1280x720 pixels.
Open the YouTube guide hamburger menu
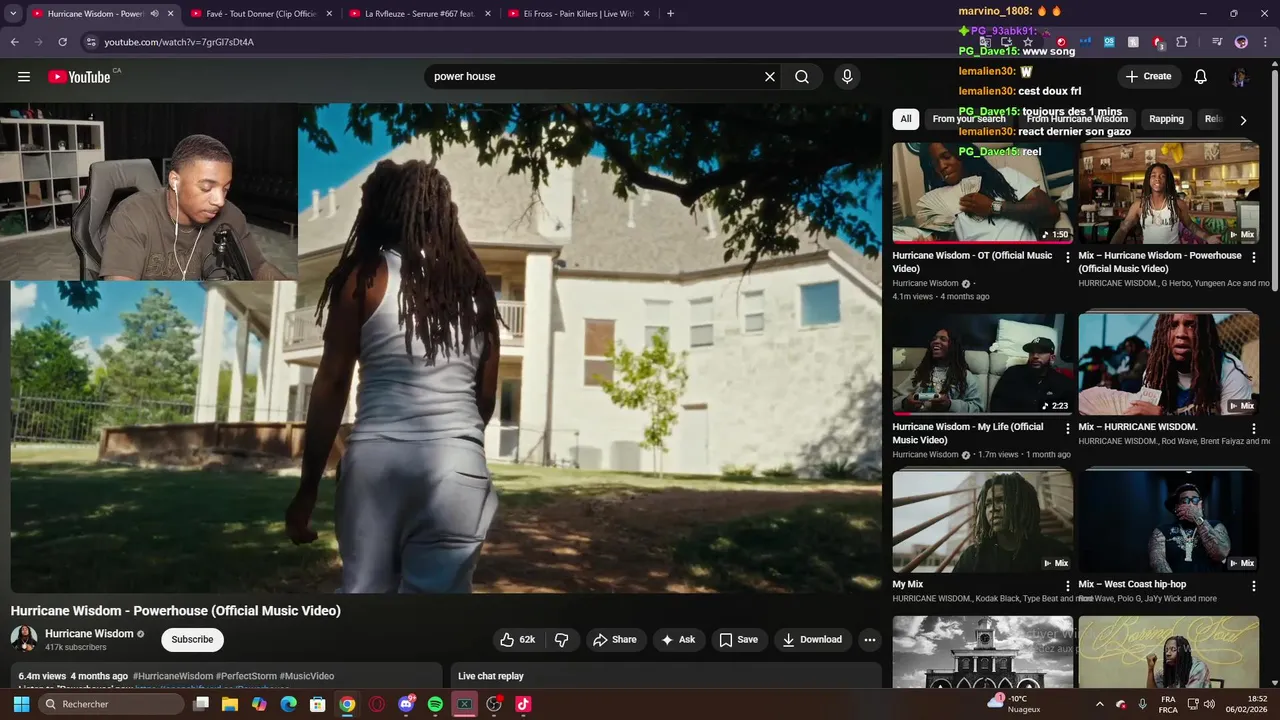click(24, 77)
